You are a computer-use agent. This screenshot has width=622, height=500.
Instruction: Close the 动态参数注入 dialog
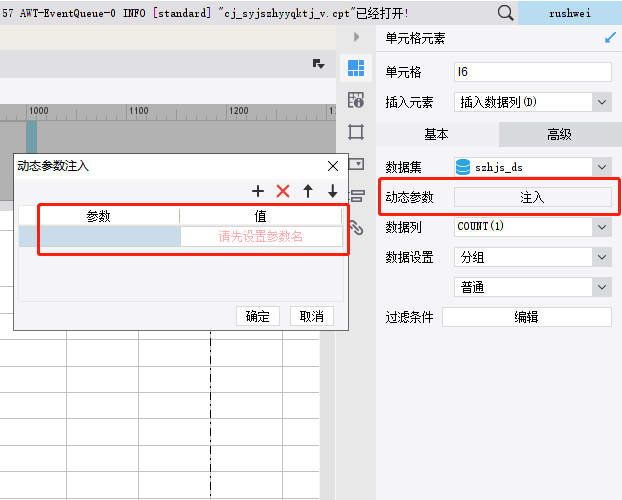[x=333, y=166]
